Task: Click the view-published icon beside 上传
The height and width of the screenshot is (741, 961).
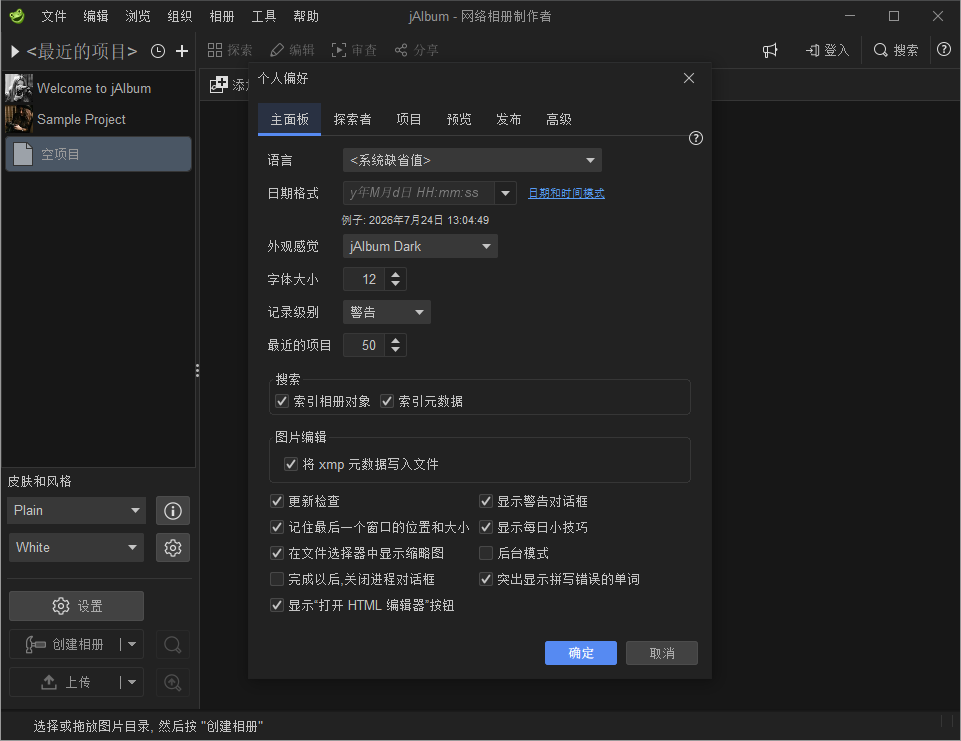Action: 173,682
